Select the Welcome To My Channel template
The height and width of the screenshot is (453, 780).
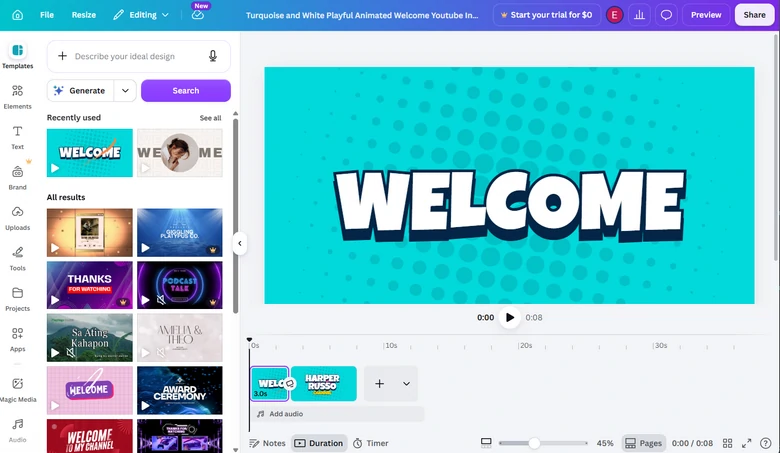[x=90, y=436]
